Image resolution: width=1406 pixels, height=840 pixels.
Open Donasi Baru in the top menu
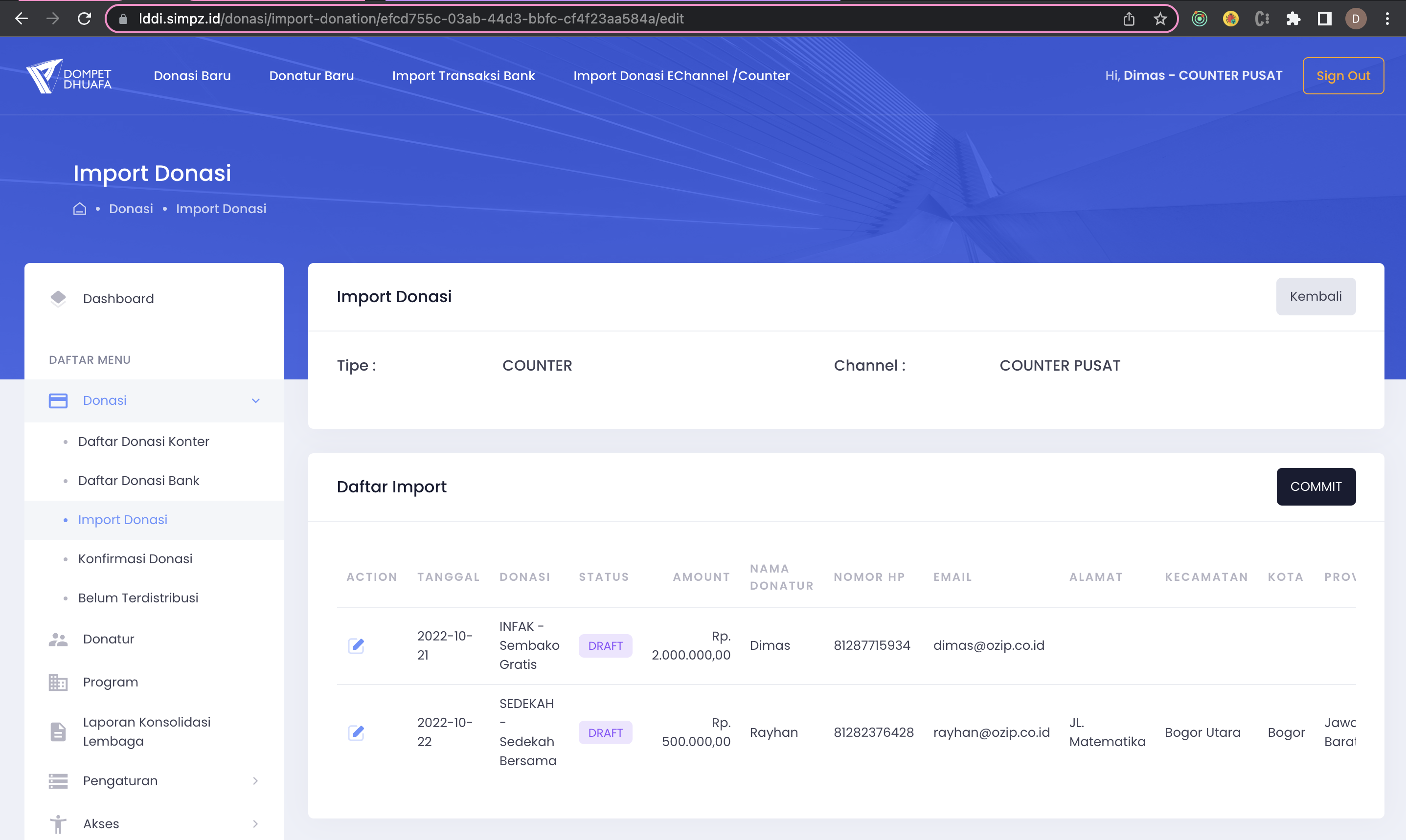point(192,76)
